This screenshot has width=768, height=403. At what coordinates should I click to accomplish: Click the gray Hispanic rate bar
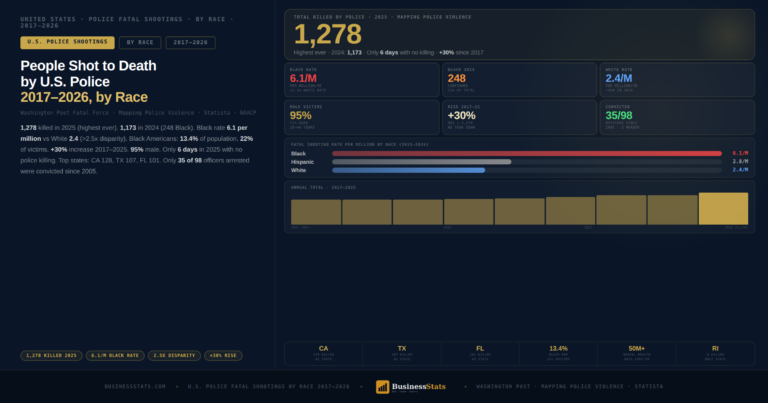[x=422, y=162]
